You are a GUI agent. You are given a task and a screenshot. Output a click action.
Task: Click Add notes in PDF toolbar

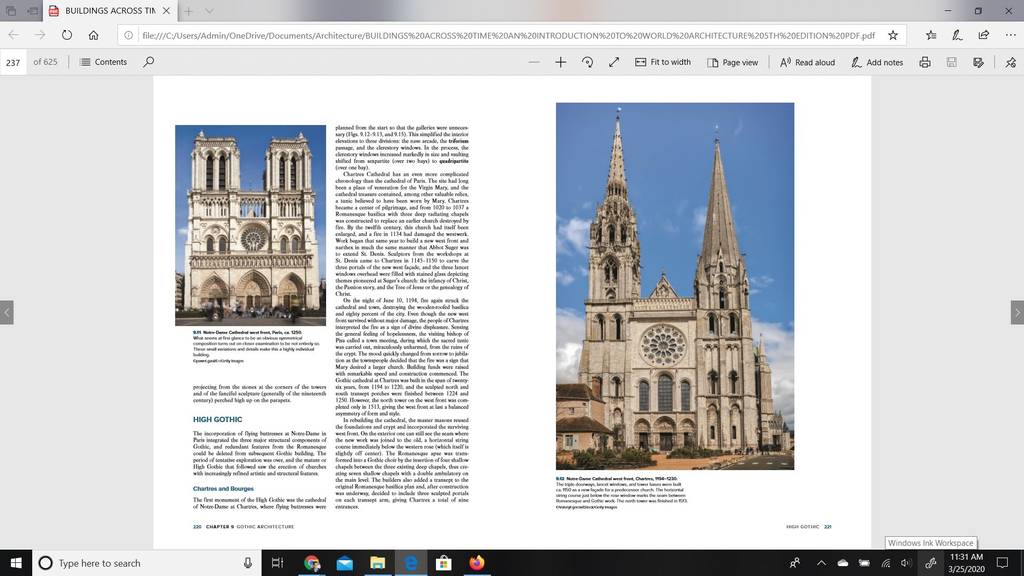point(877,62)
